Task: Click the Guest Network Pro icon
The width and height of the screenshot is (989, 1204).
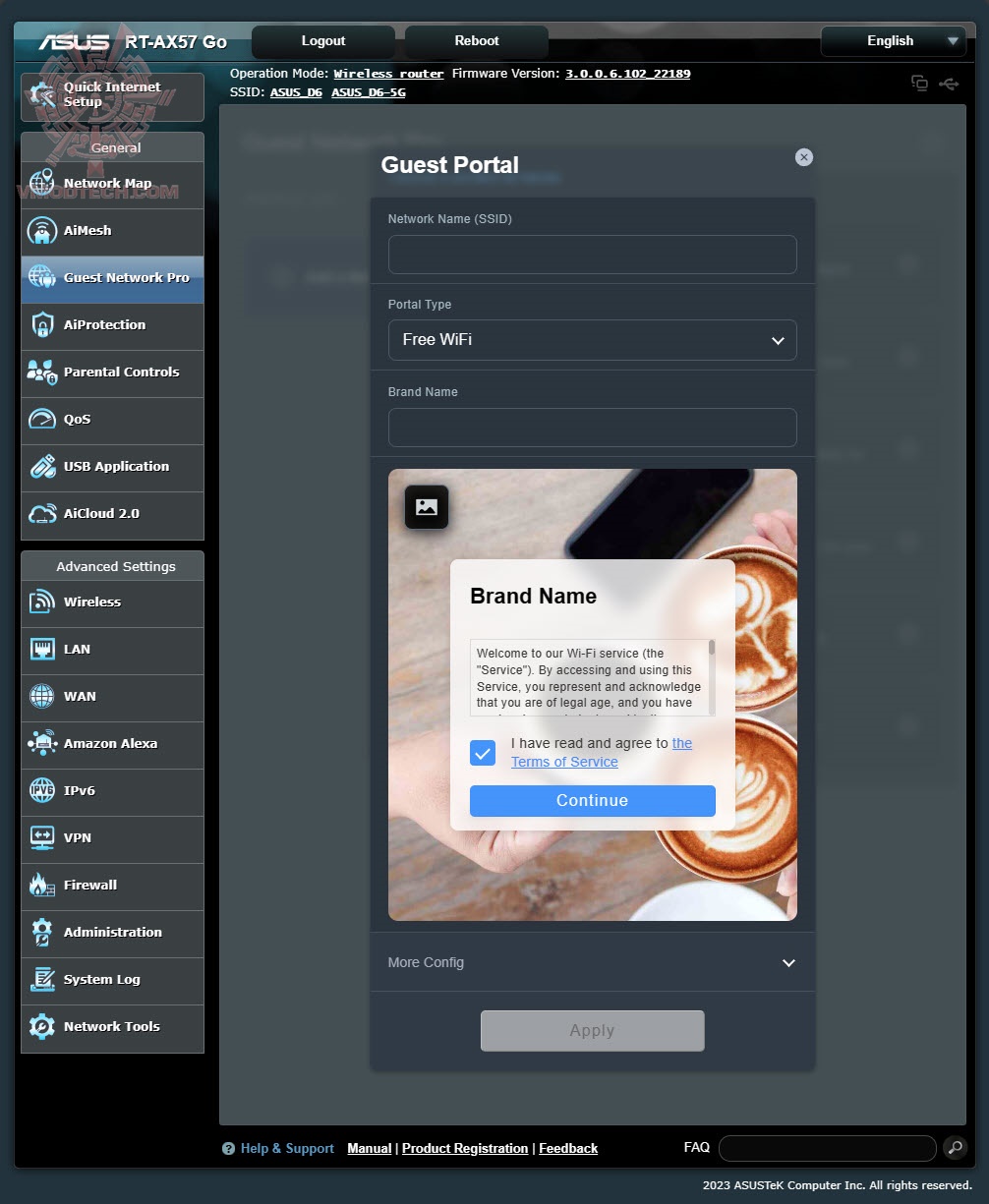Action: pos(42,277)
